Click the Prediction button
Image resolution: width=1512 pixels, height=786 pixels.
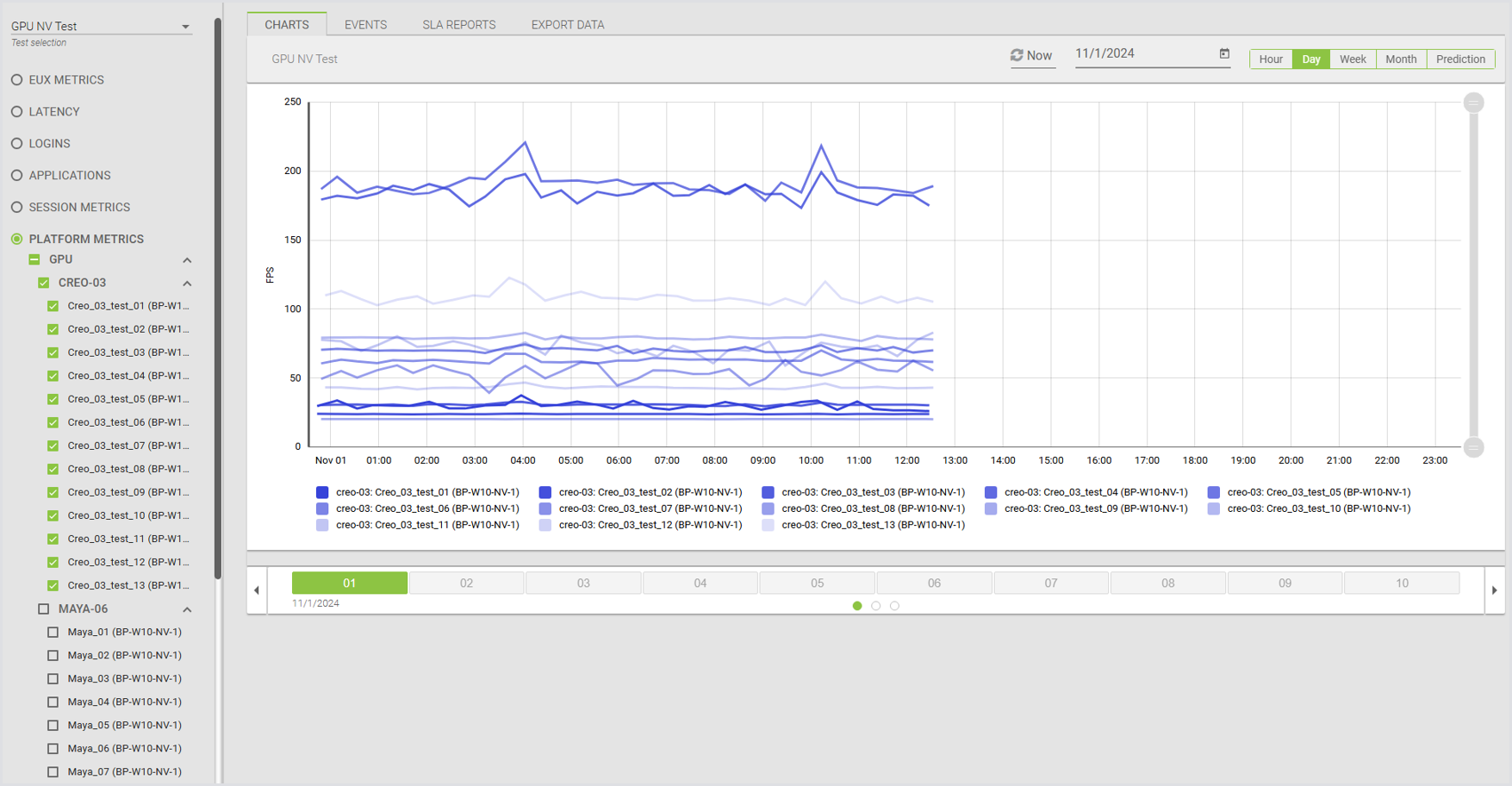pyautogui.click(x=1460, y=59)
